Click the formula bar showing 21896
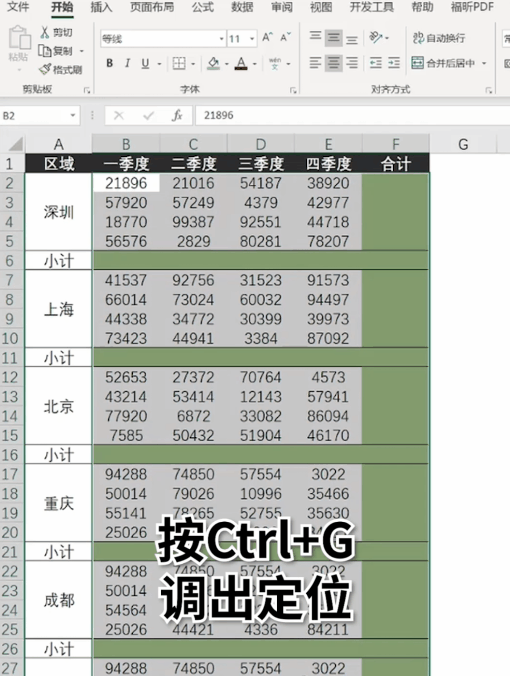 353,116
